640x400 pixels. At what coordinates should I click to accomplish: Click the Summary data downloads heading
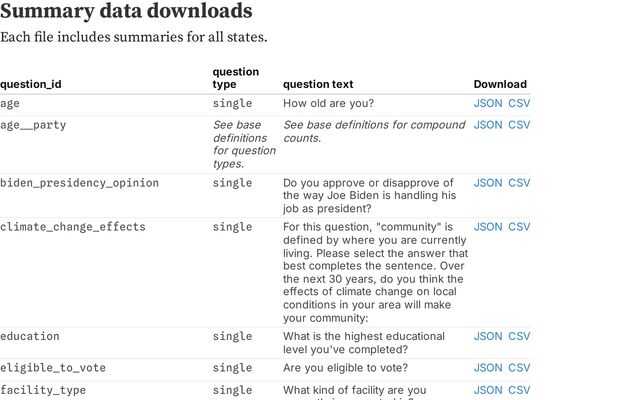pyautogui.click(x=126, y=12)
